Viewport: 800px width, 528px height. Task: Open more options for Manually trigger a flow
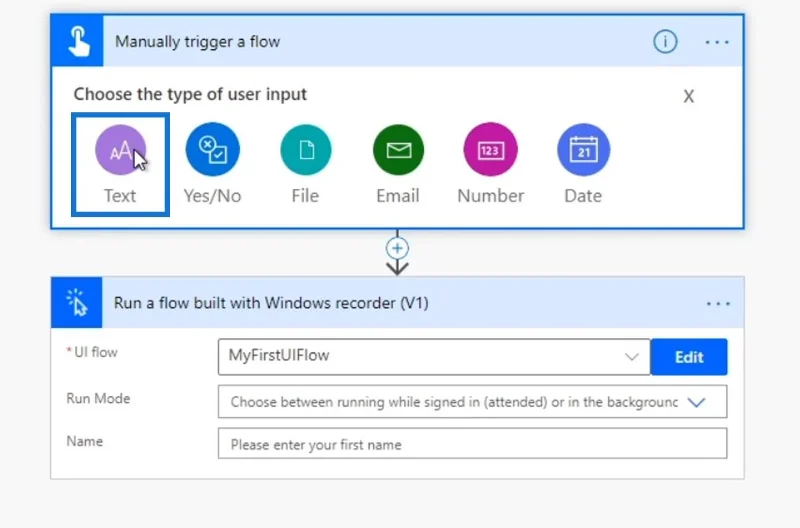pyautogui.click(x=717, y=42)
